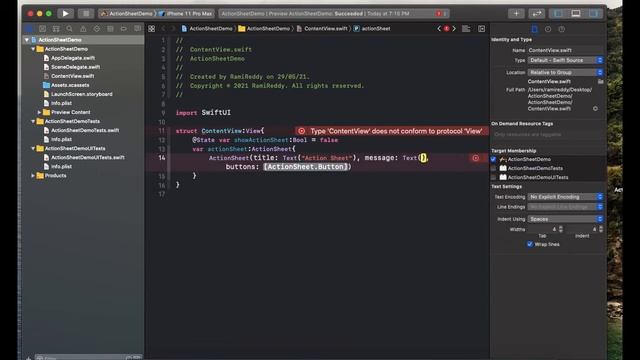Hide the Inspectors panel
Screen dimensions: 640x360
point(593,13)
